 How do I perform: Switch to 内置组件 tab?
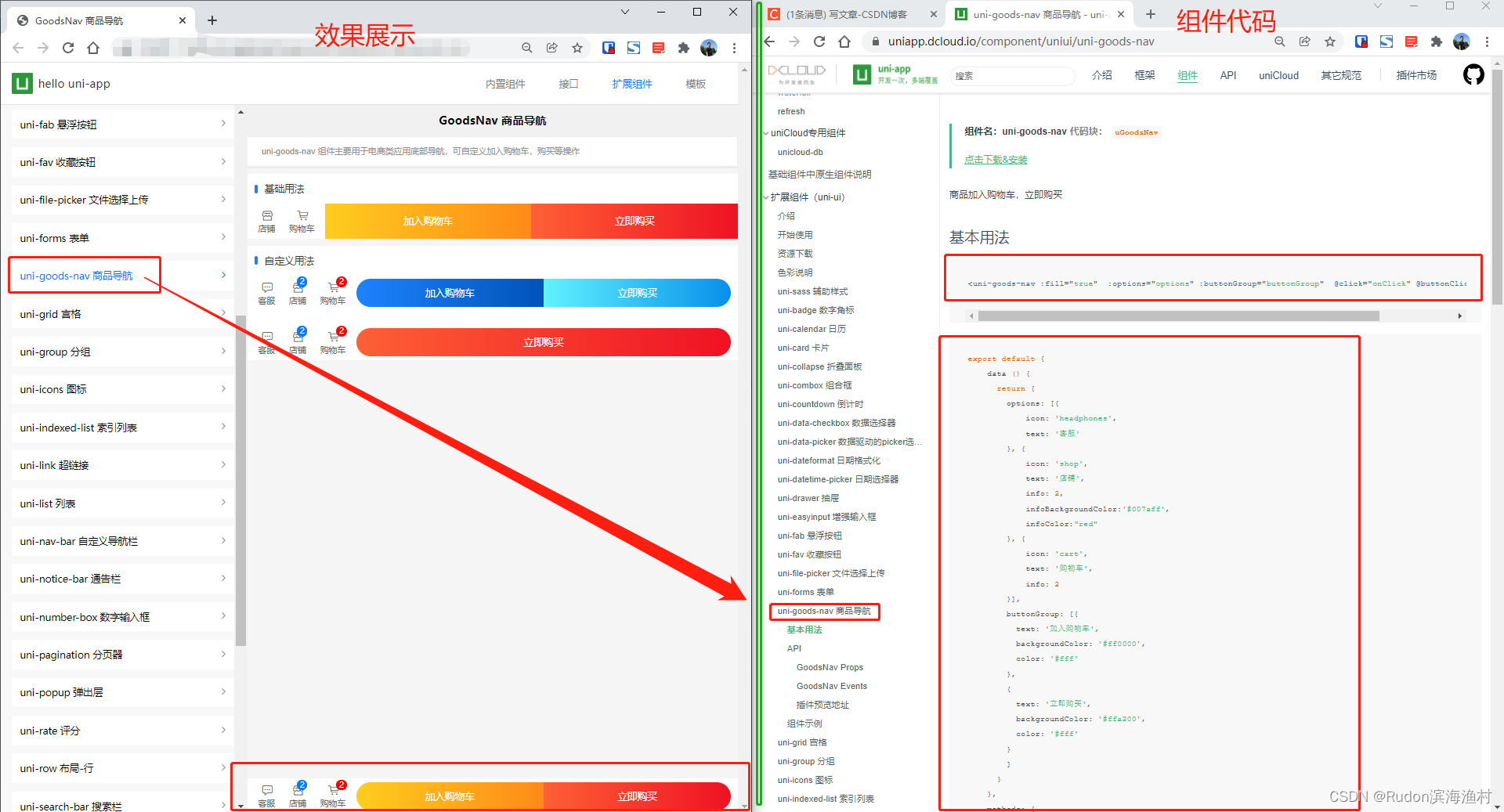click(505, 84)
